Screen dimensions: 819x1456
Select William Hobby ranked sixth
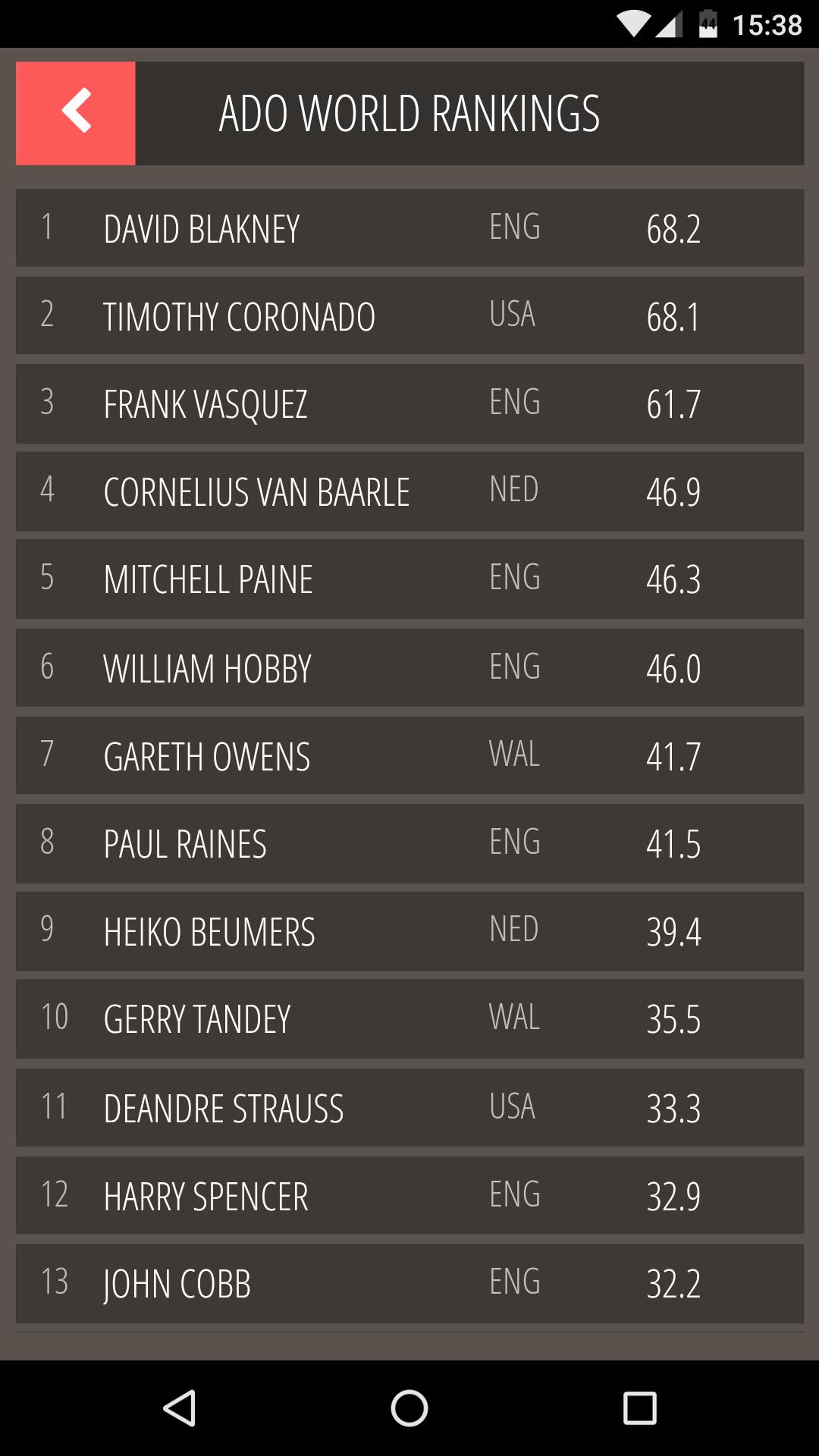(x=409, y=668)
